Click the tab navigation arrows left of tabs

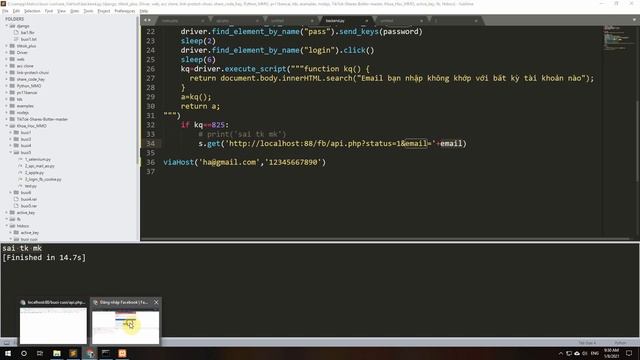(147, 20)
